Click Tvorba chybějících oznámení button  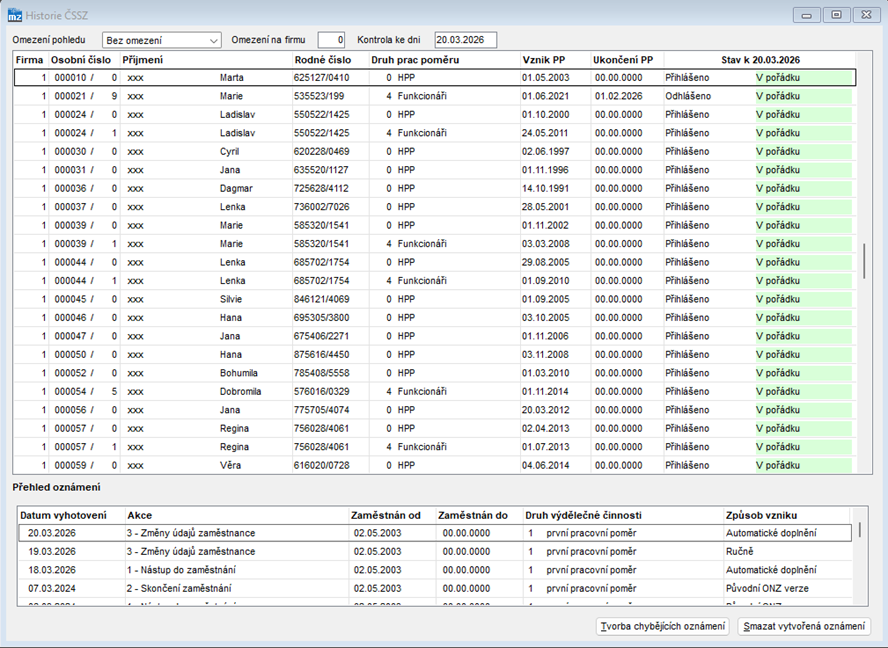point(663,626)
